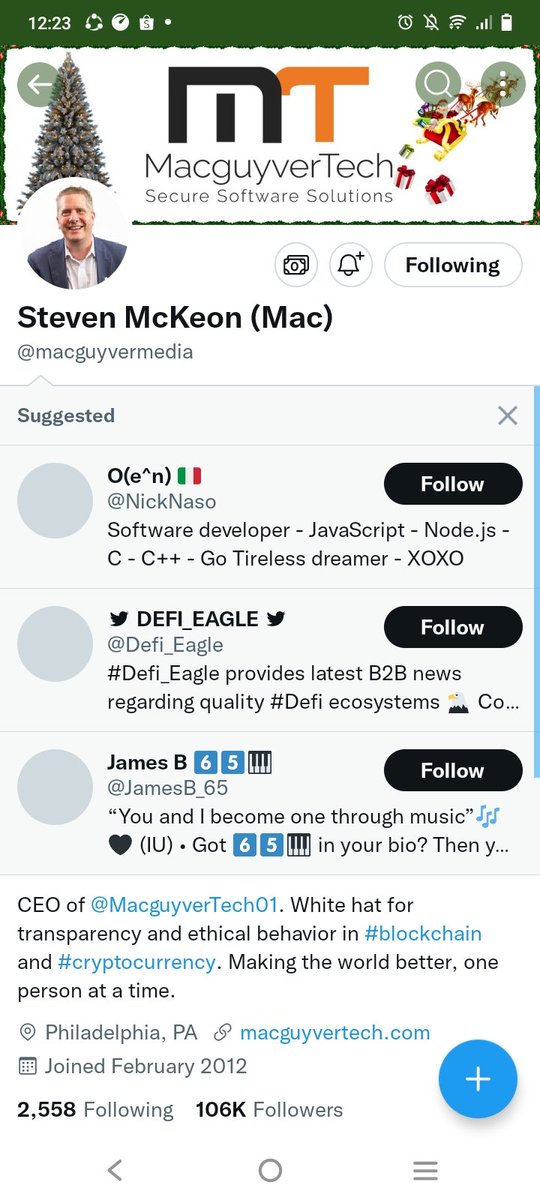This screenshot has width=540, height=1200.
Task: Open the #blockchain hashtag
Action: coord(423,934)
